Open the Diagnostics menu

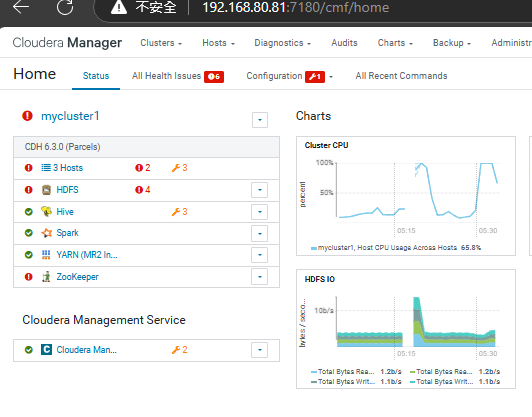(283, 43)
